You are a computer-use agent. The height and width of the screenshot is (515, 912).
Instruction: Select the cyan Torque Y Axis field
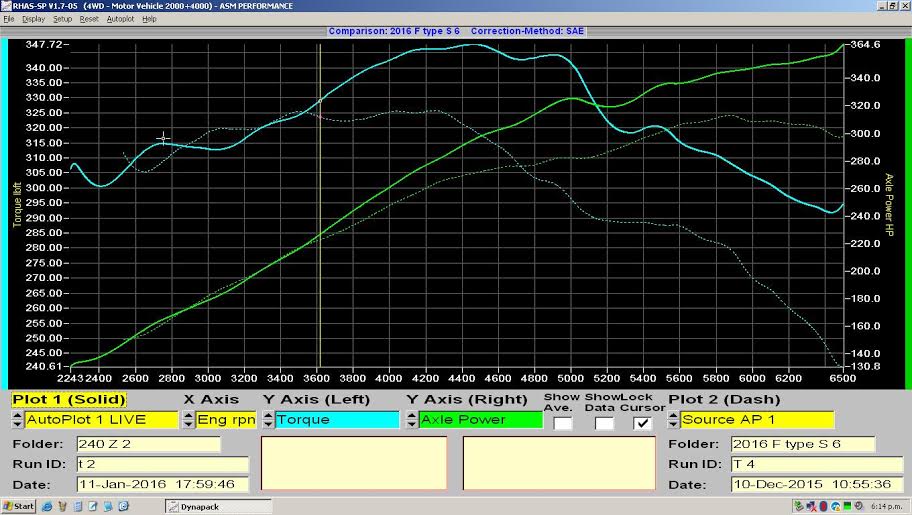pos(337,420)
